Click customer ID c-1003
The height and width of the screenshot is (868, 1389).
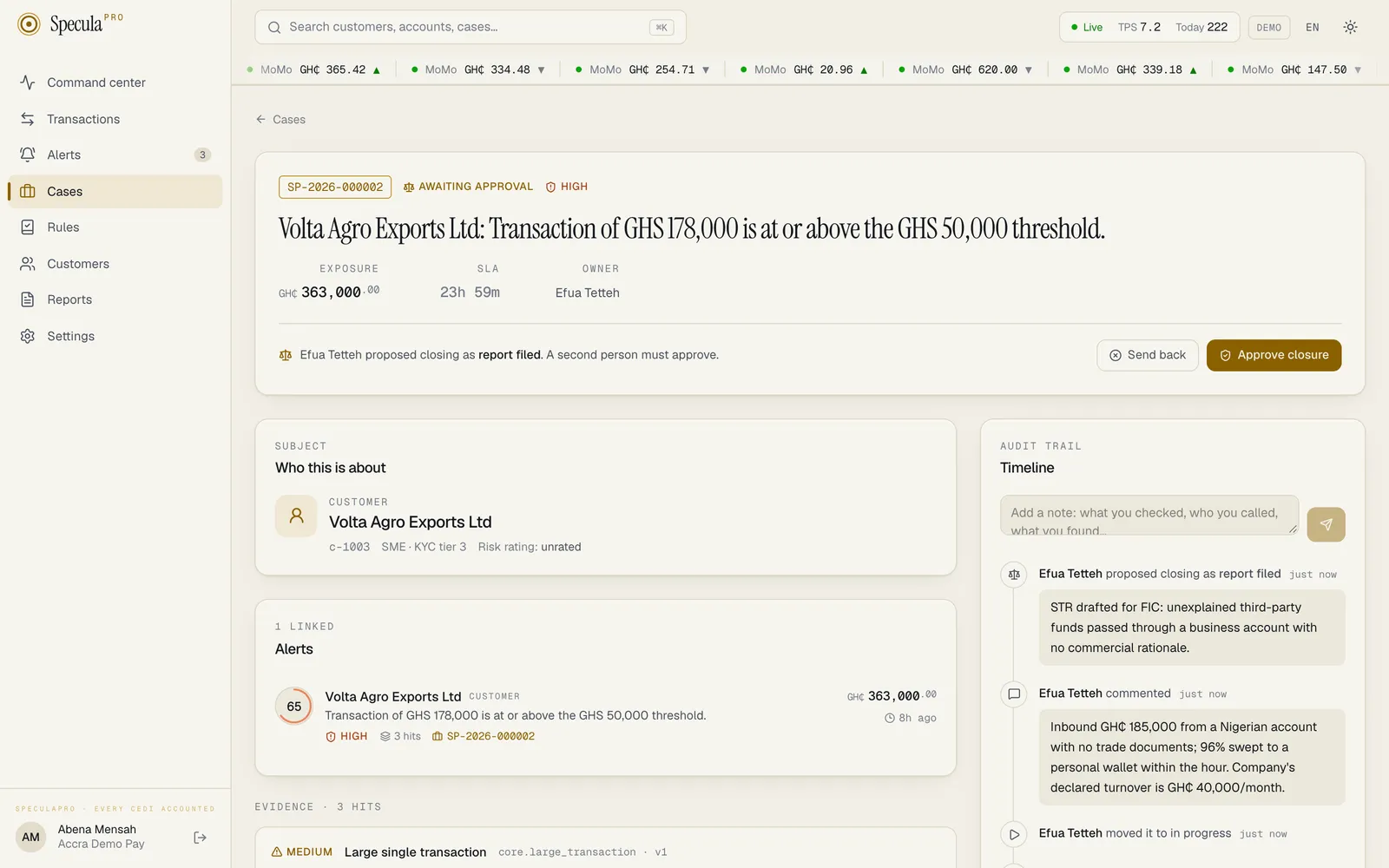click(350, 547)
